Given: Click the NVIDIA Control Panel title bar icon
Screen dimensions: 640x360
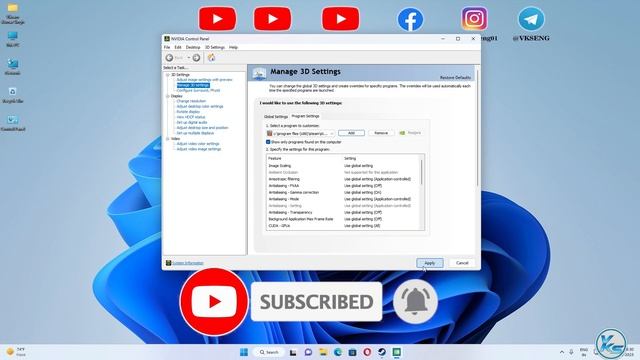Looking at the screenshot, I should pyautogui.click(x=167, y=39).
